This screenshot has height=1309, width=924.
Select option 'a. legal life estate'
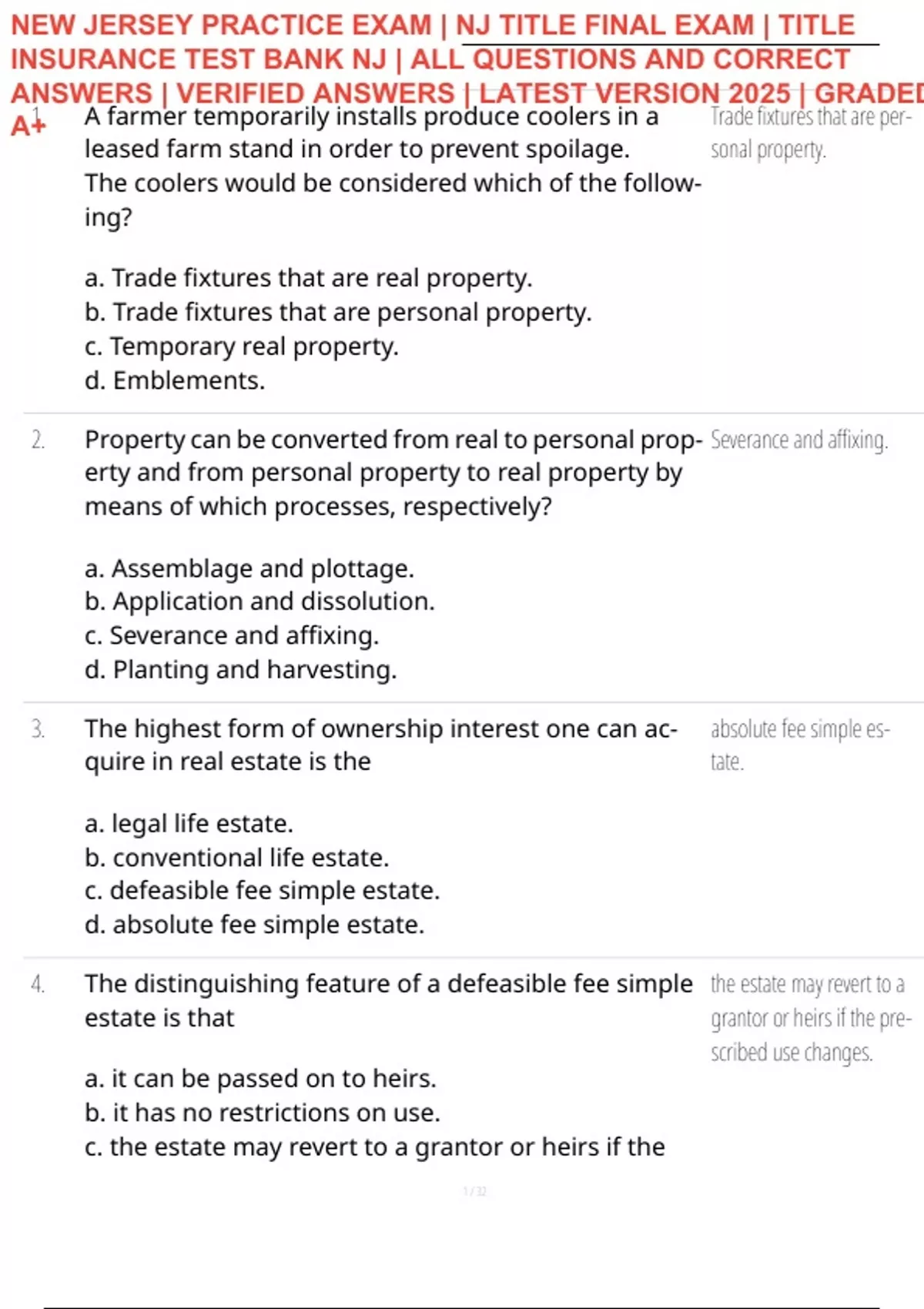pyautogui.click(x=189, y=824)
